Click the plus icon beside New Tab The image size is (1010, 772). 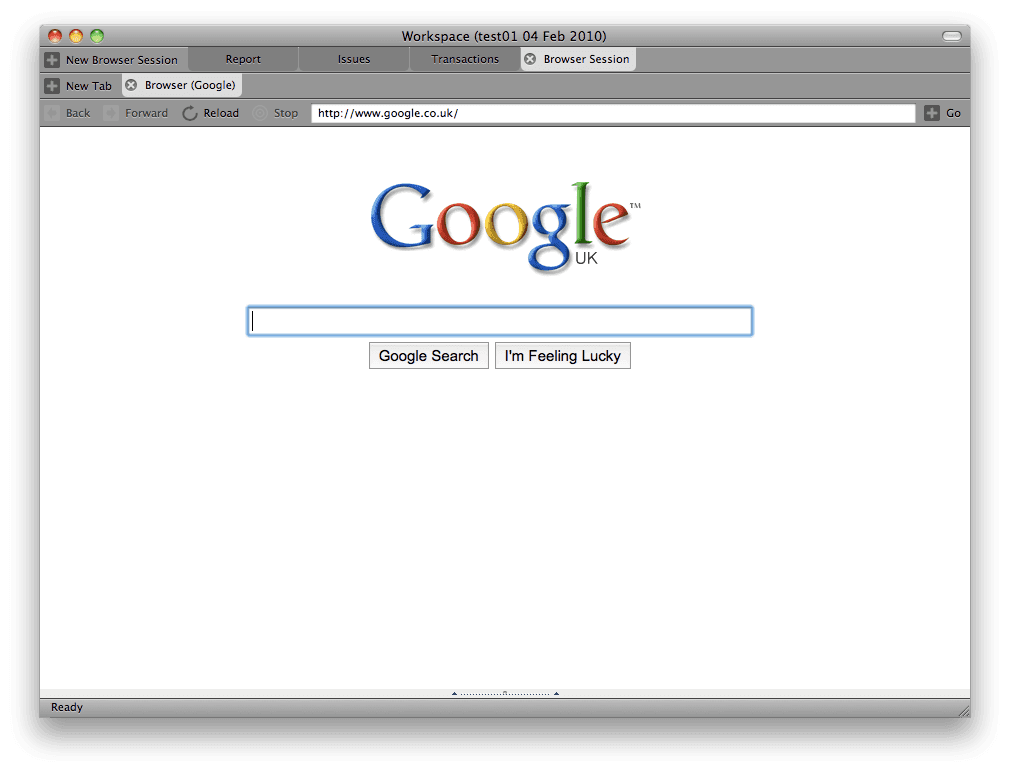tap(52, 86)
